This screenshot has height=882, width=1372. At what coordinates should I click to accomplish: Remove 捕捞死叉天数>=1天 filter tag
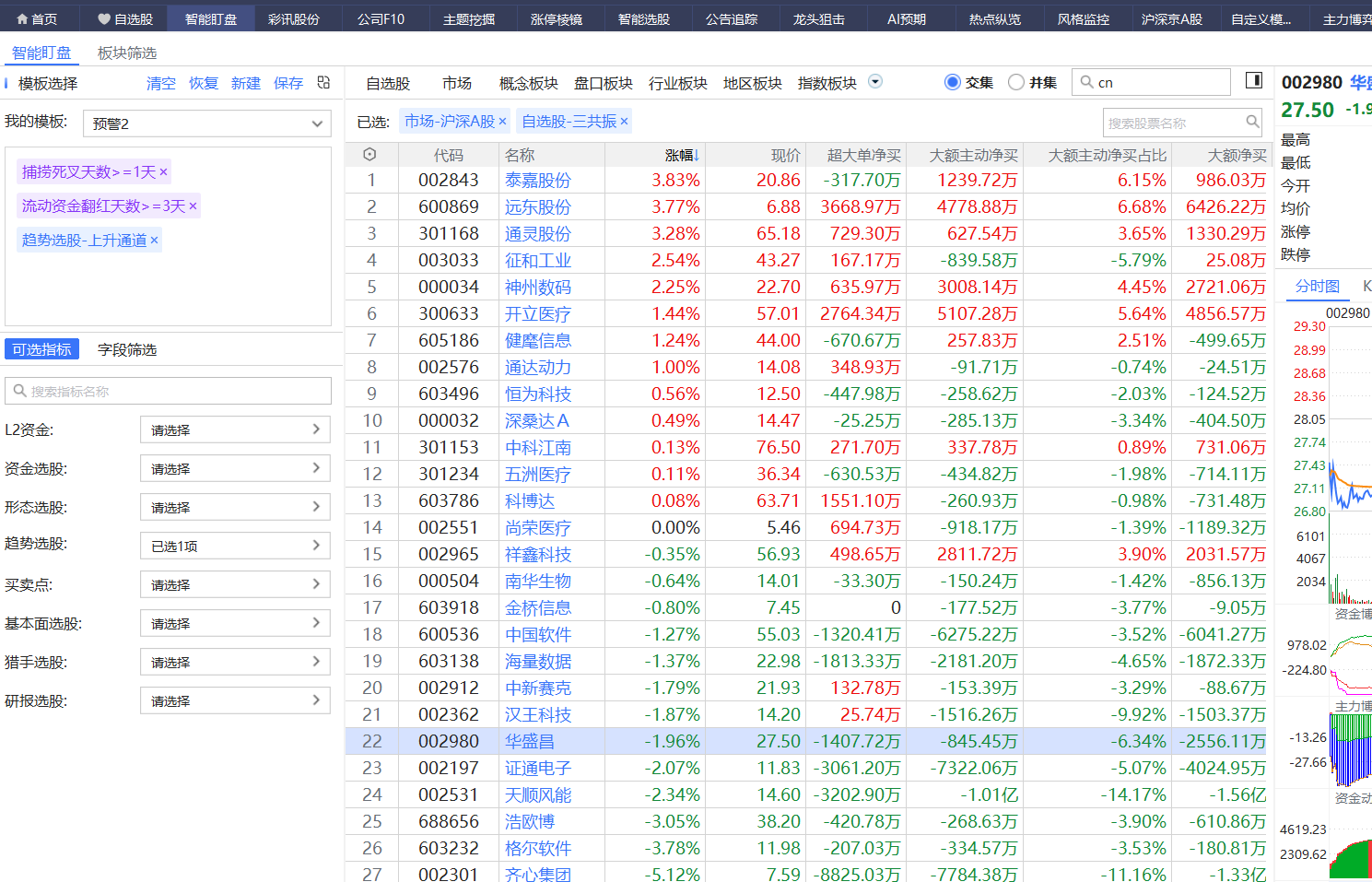click(163, 172)
